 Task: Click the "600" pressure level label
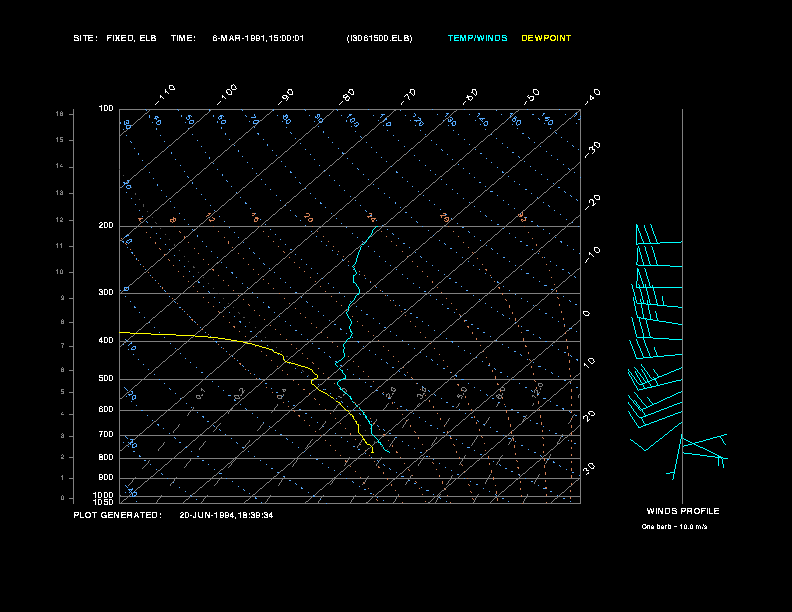(x=106, y=410)
